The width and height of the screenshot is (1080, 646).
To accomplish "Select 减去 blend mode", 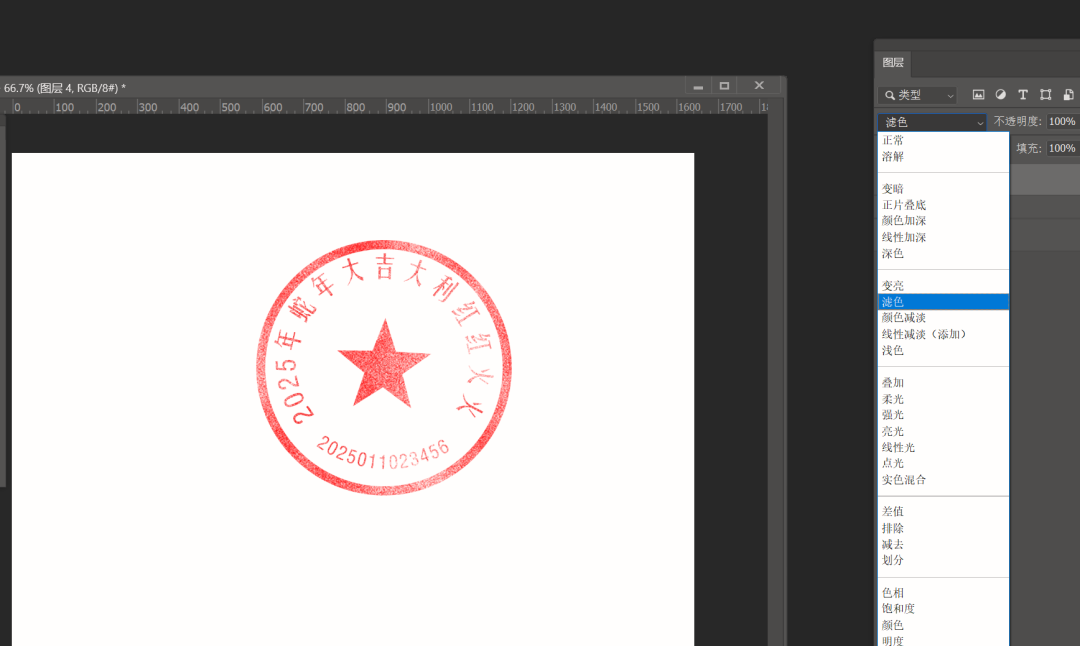I will click(943, 544).
